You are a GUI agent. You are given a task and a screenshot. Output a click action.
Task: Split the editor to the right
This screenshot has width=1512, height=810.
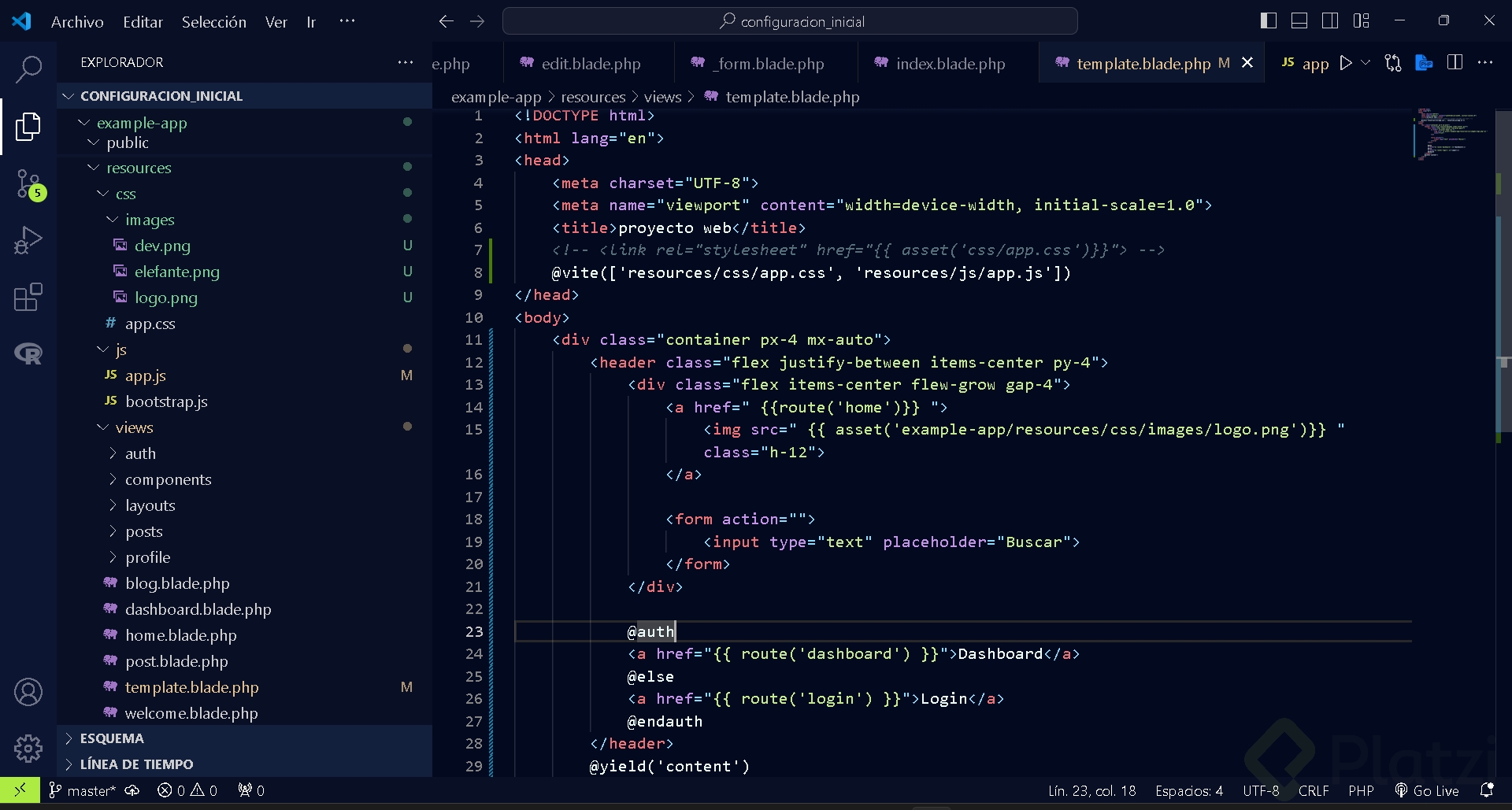1455,63
